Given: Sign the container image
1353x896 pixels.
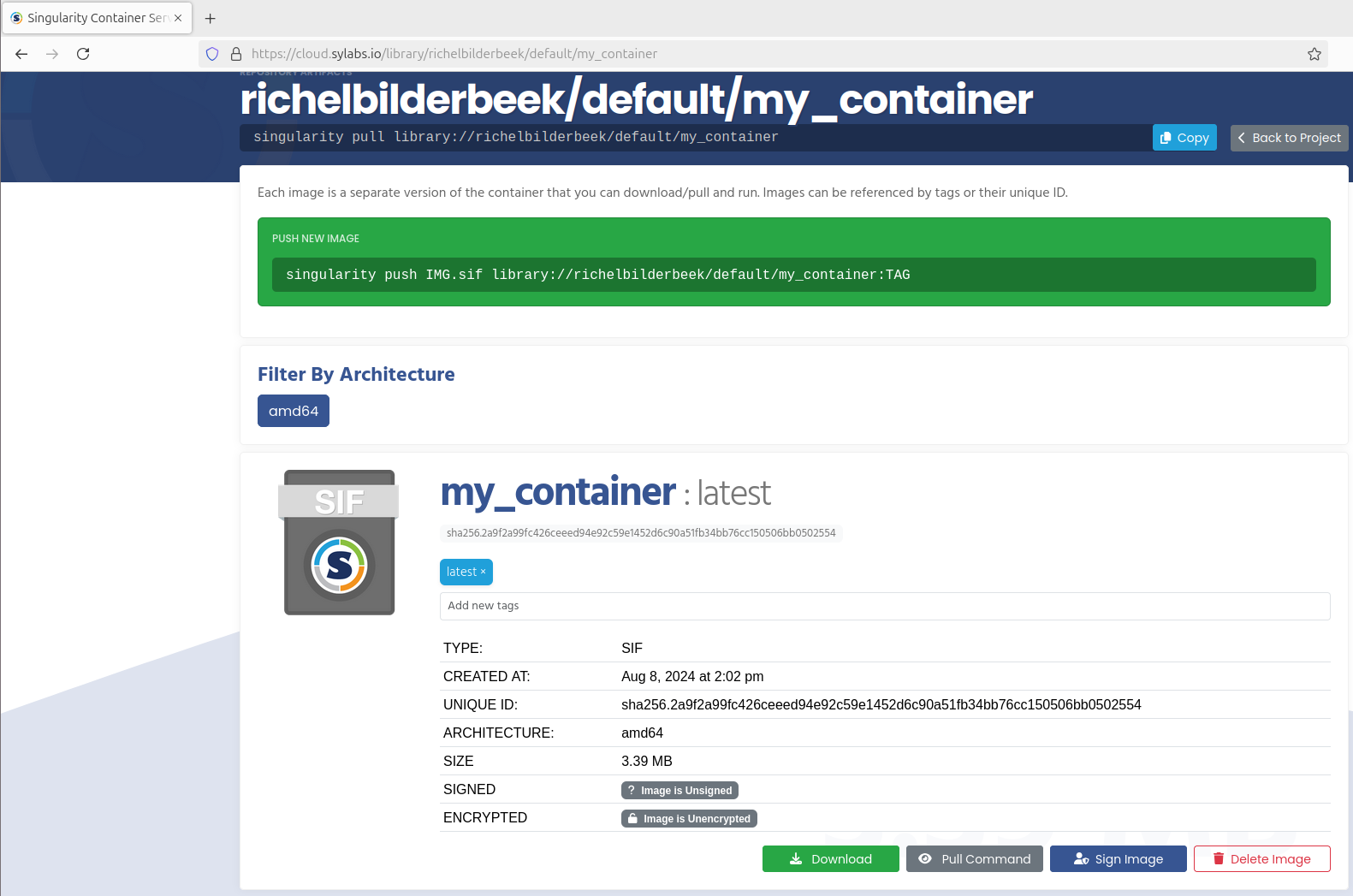Looking at the screenshot, I should click(1118, 859).
